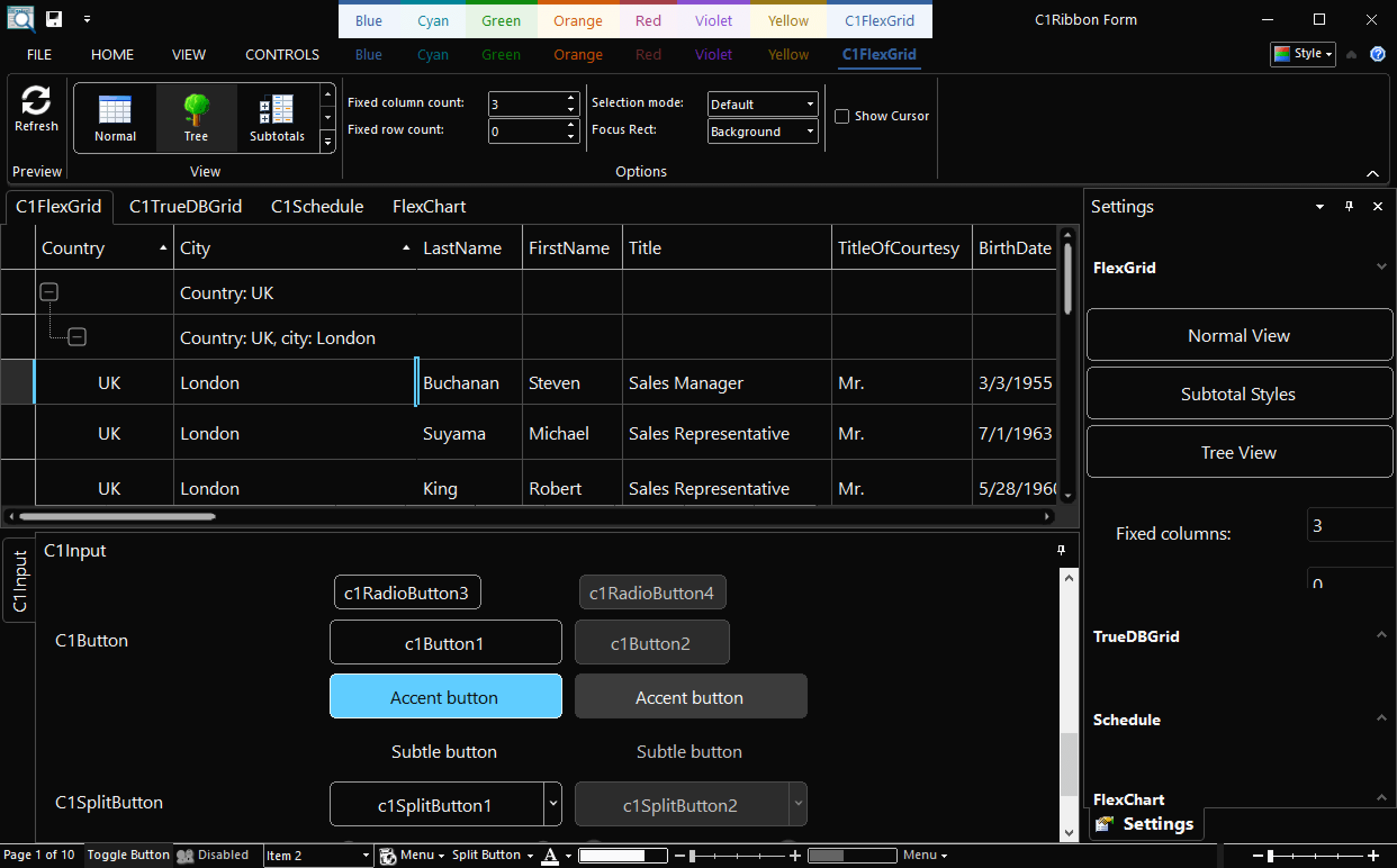Switch to the HOME ribbon tab
Image resolution: width=1397 pixels, height=868 pixels.
(x=112, y=55)
